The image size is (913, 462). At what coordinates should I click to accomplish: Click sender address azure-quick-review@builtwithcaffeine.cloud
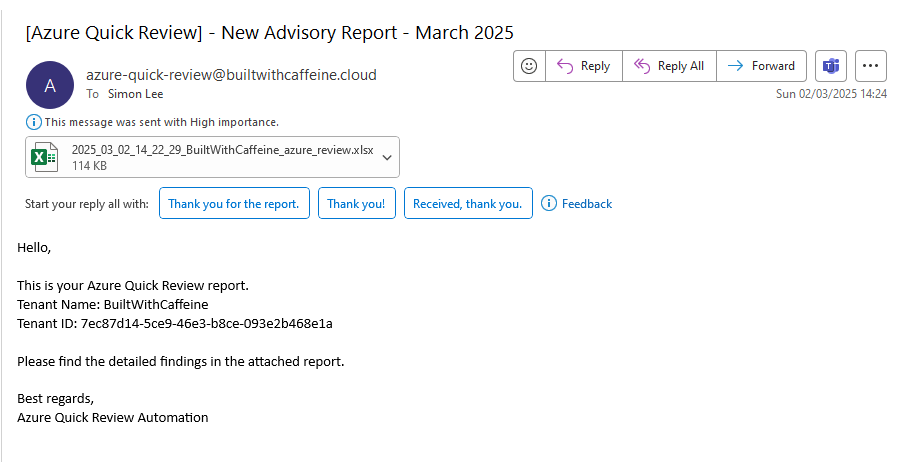coord(231,75)
